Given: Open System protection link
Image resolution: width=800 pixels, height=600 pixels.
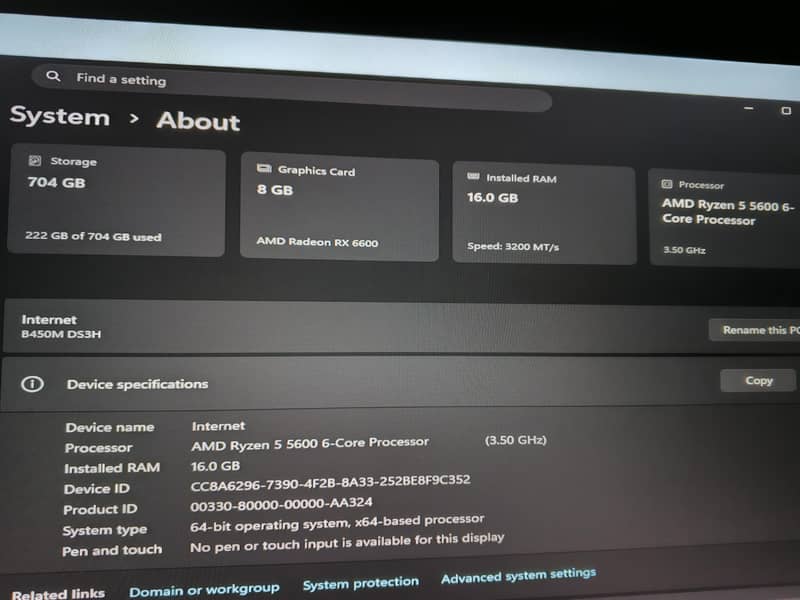Looking at the screenshot, I should coord(361,583).
